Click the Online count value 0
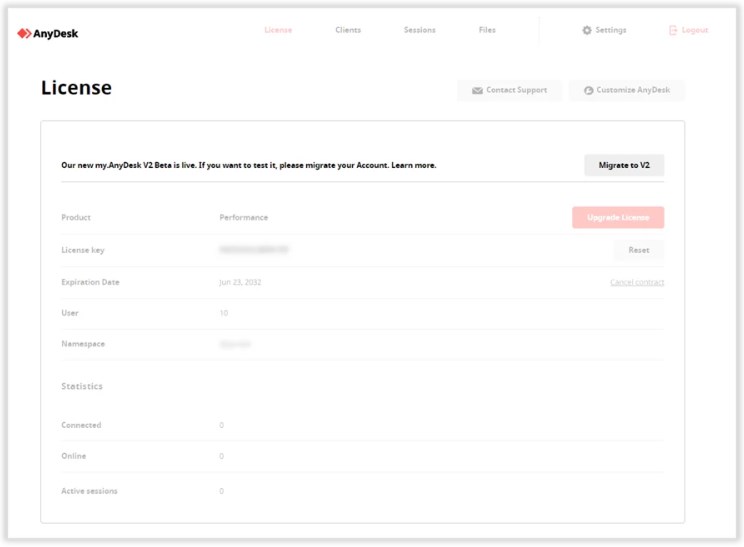The image size is (744, 547). click(x=222, y=456)
